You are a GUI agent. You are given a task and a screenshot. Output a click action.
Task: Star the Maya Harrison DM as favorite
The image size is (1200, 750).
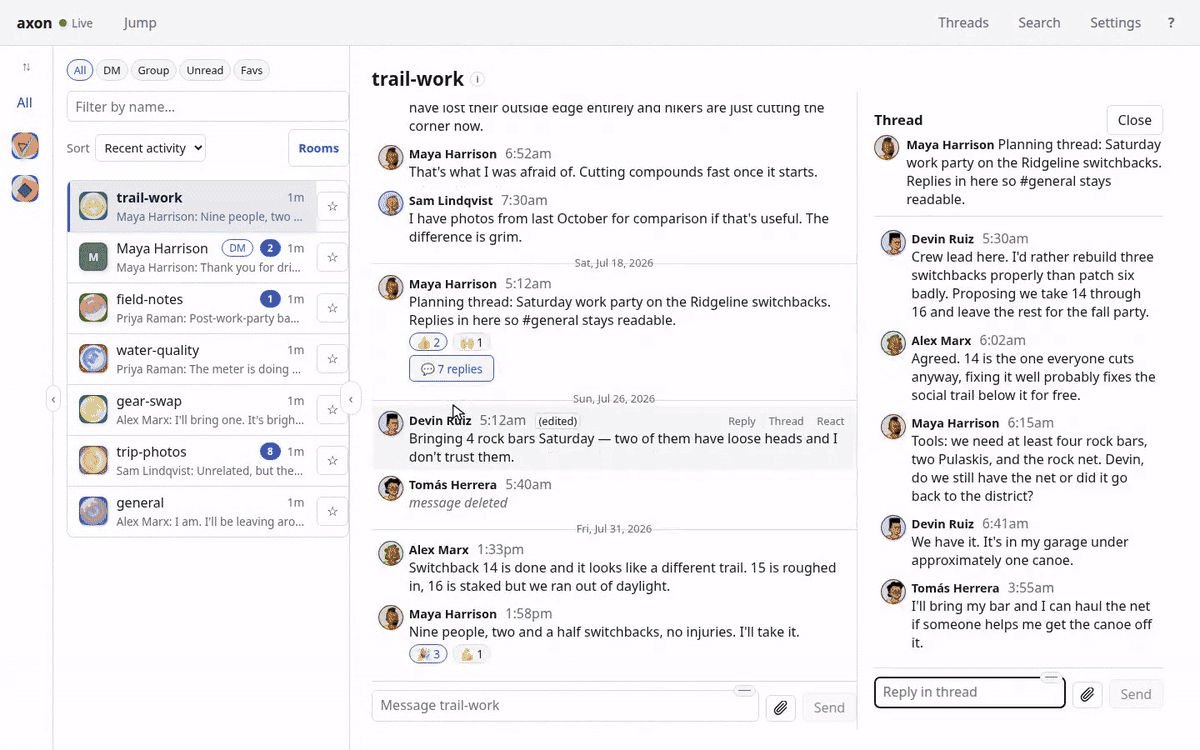(x=332, y=257)
